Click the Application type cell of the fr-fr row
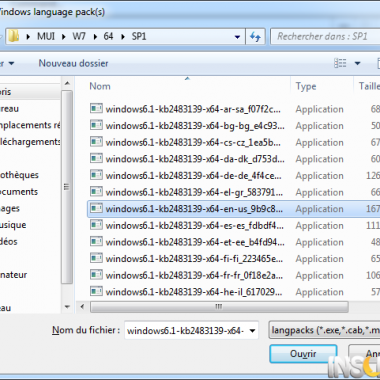Screen dimensions: 380x380 [x=319, y=276]
